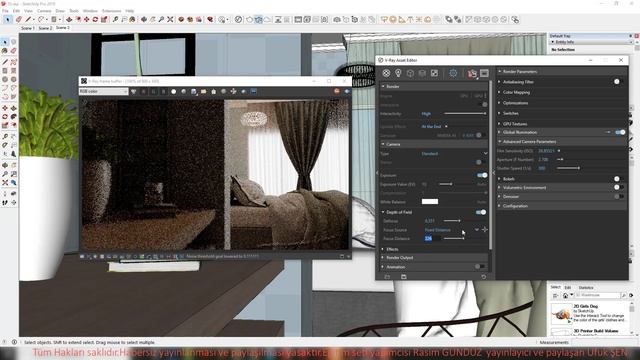Collapse the Entity Info tray panel
Image resolution: width=640 pixels, height=360 pixels.
pyautogui.click(x=553, y=42)
